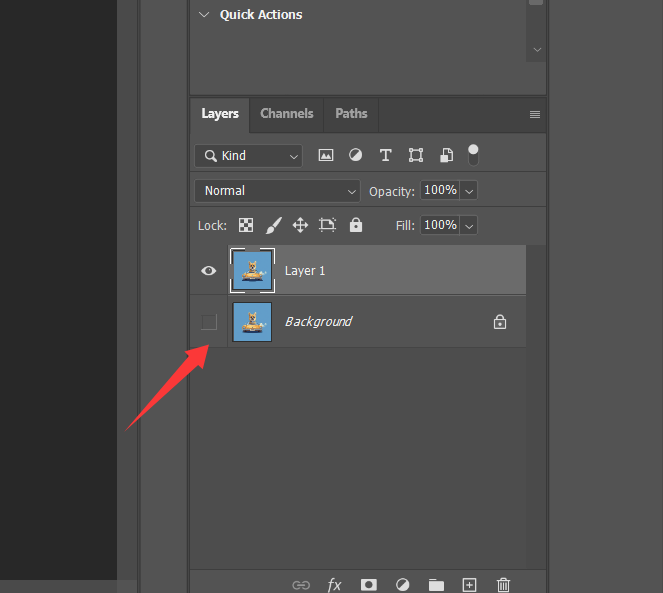Lock position move icon
The height and width of the screenshot is (593, 663).
pos(300,225)
